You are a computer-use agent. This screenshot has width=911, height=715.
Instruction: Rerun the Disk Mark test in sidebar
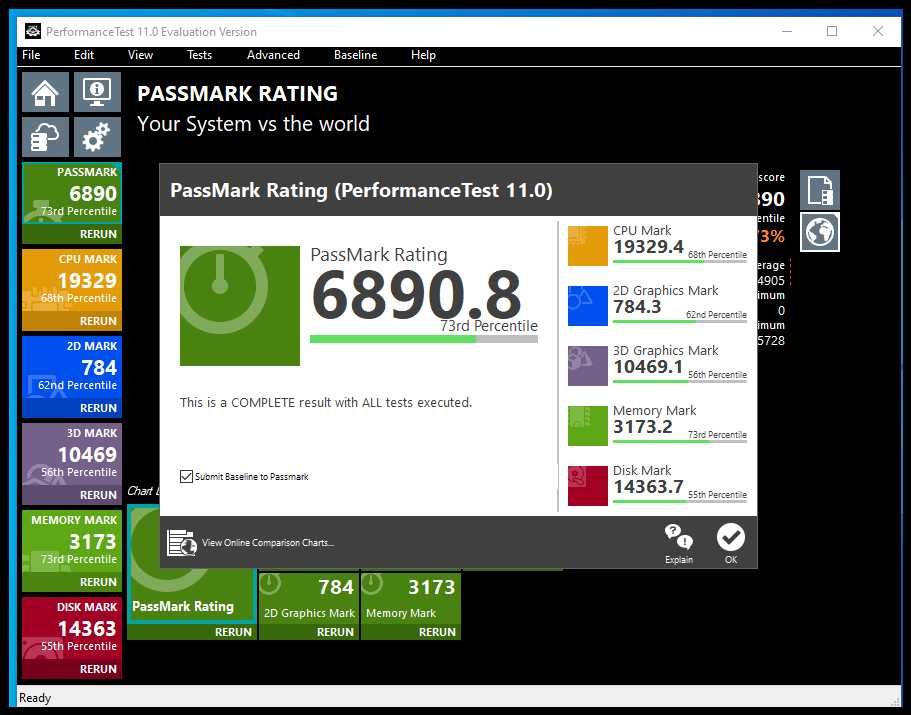click(72, 669)
